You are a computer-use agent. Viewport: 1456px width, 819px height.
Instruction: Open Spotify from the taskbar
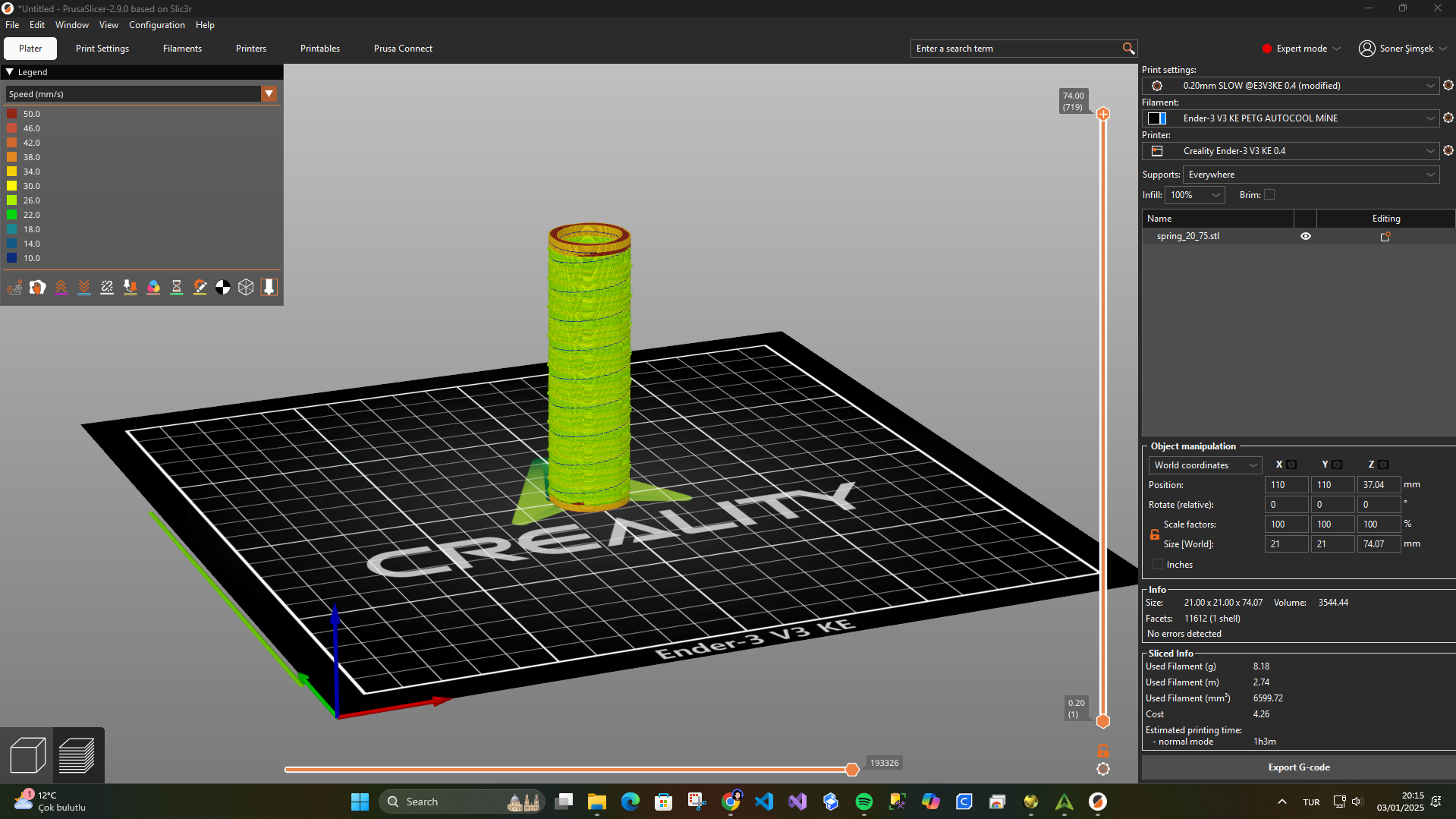(x=863, y=802)
